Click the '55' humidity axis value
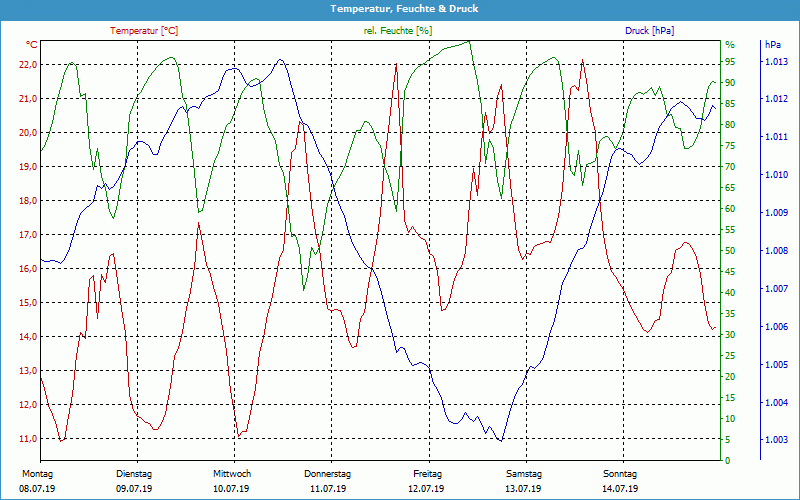 [730, 230]
